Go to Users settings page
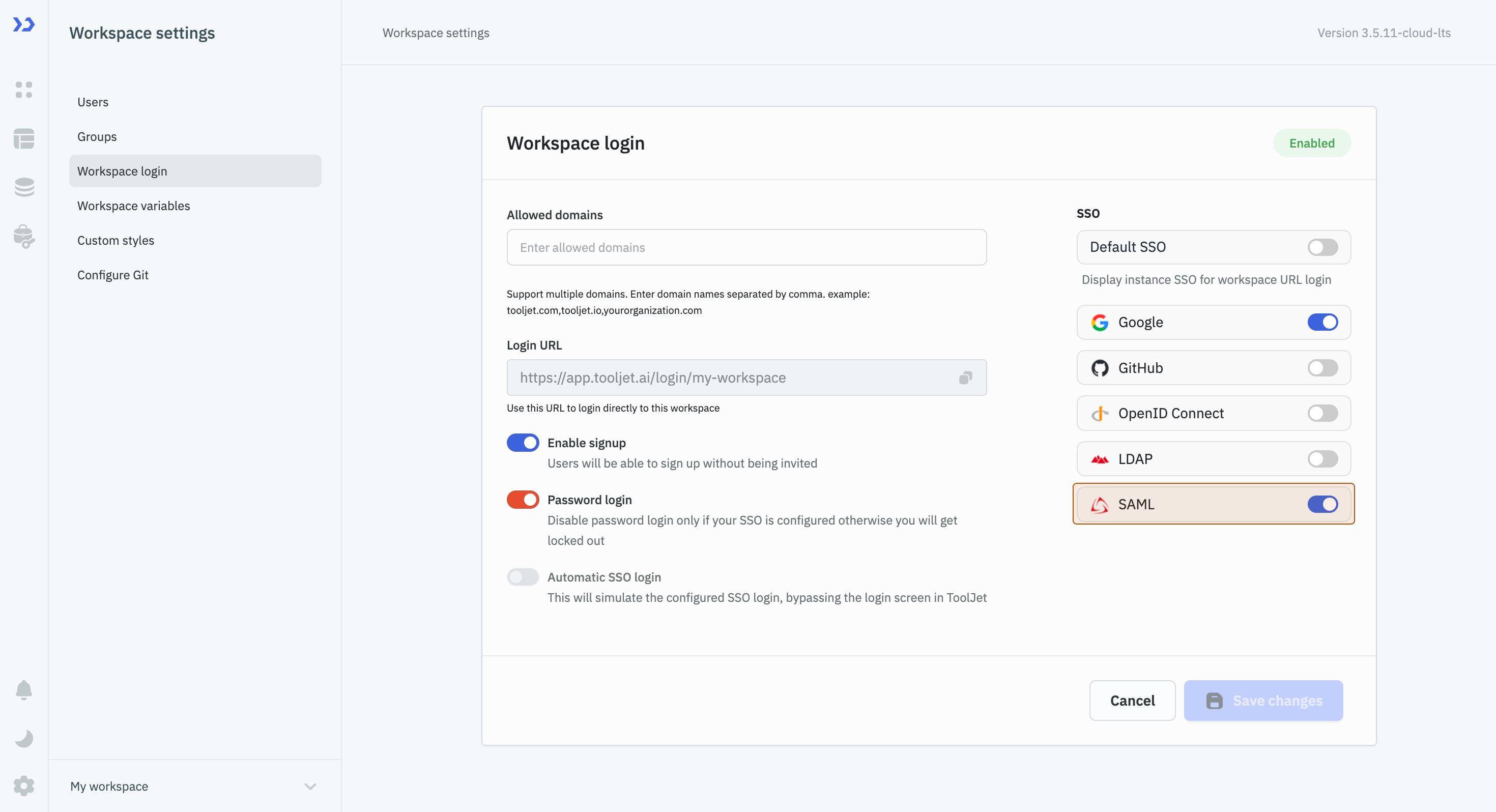The image size is (1496, 812). (93, 102)
